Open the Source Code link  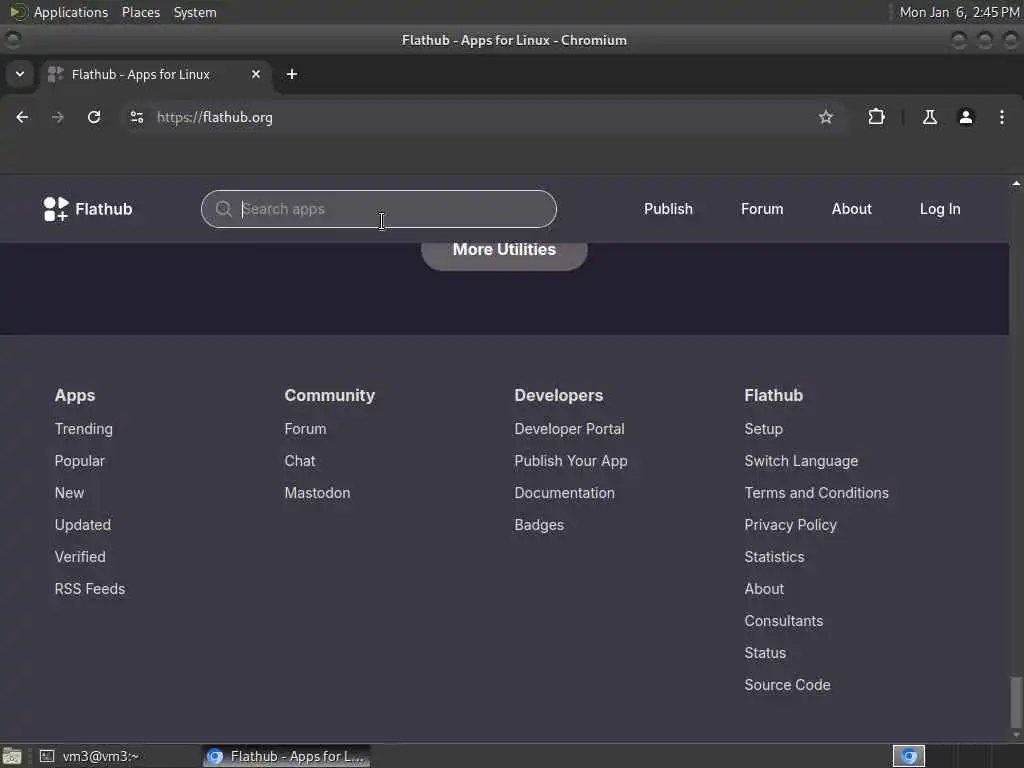pos(788,685)
